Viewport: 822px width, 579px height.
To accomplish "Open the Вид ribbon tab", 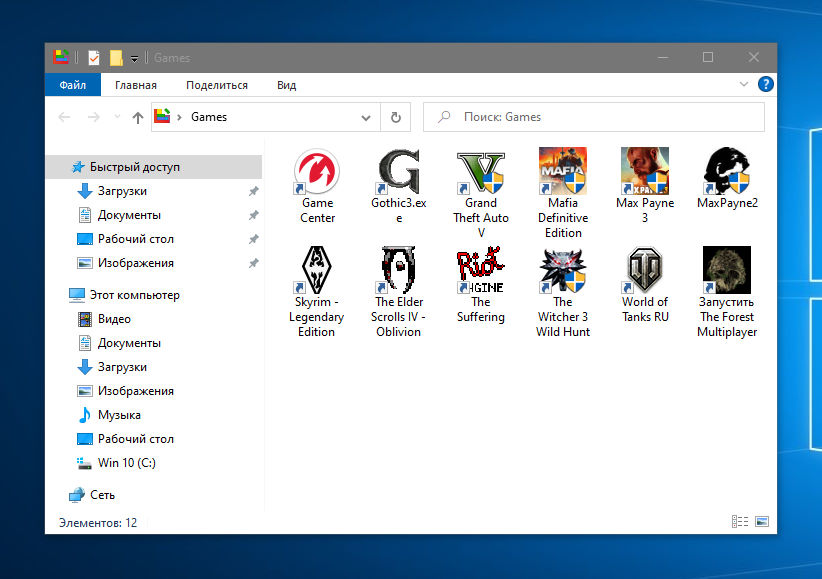I will coord(286,85).
